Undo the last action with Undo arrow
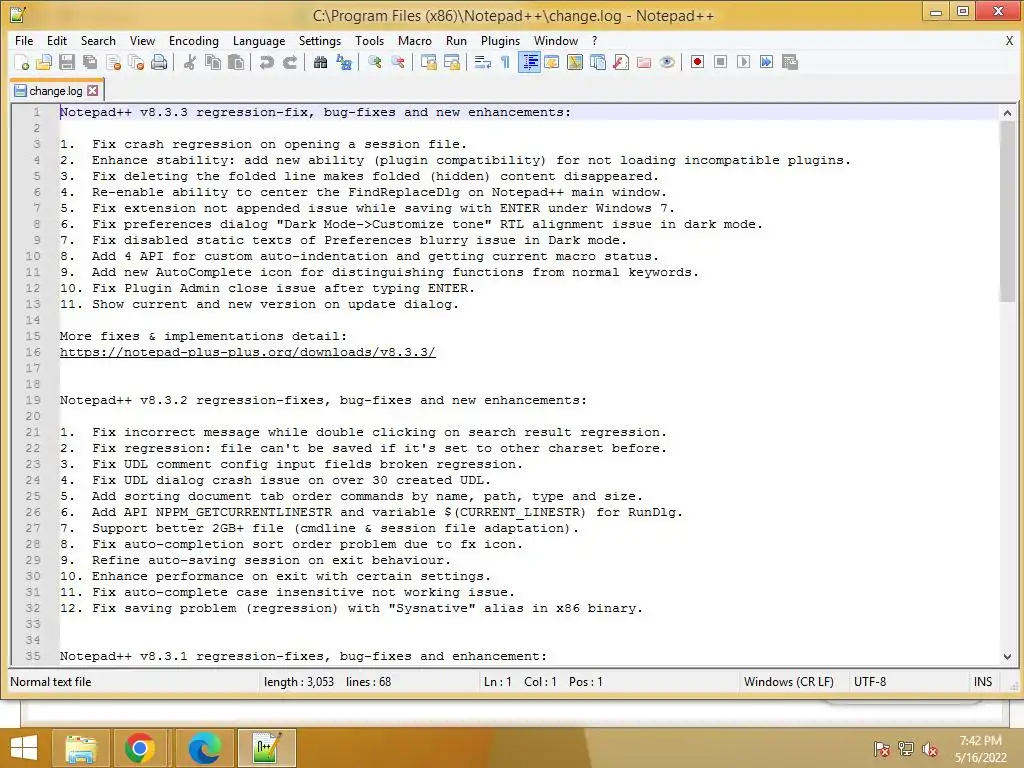Viewport: 1024px width, 768px height. [x=266, y=62]
